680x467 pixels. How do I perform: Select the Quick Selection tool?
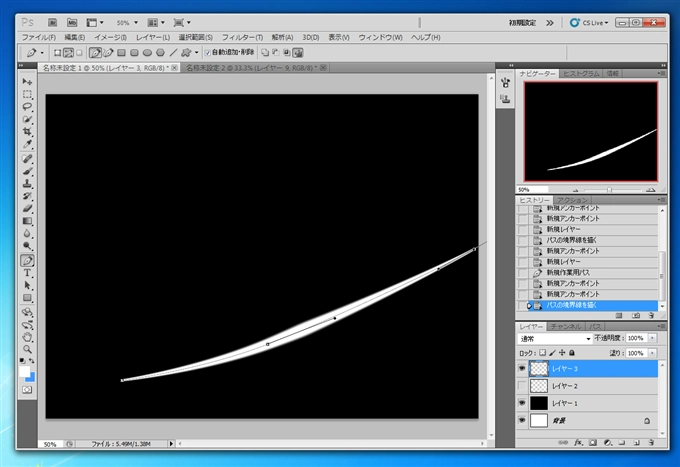point(27,119)
